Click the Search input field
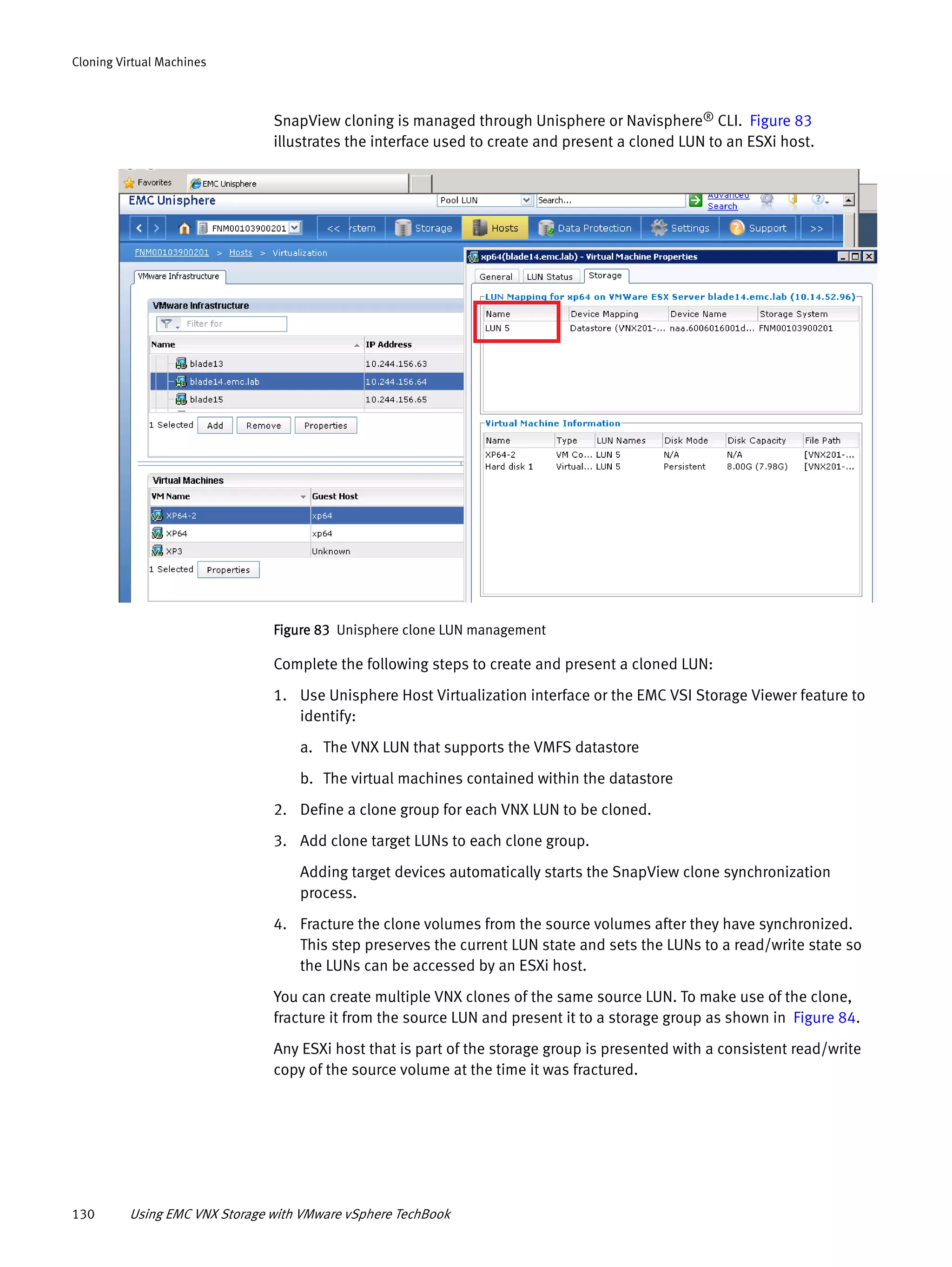952x1267 pixels. pos(611,200)
